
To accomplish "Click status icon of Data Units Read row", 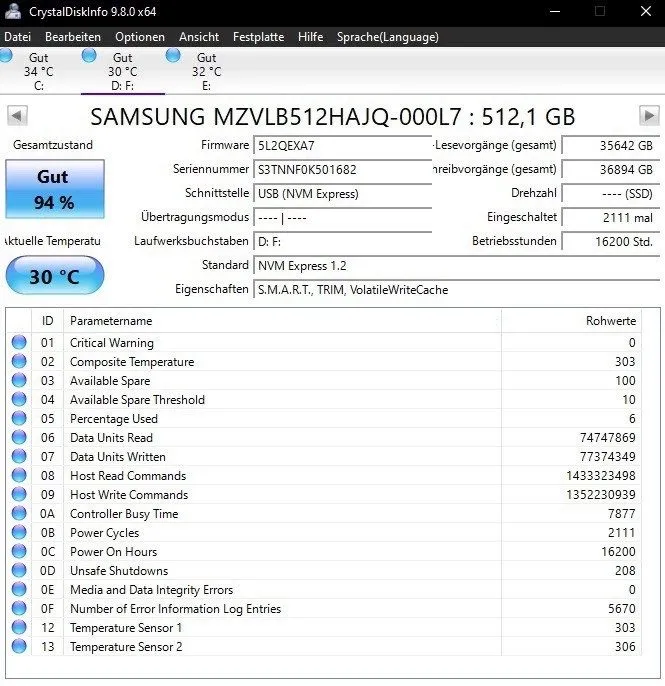I will coord(19,437).
